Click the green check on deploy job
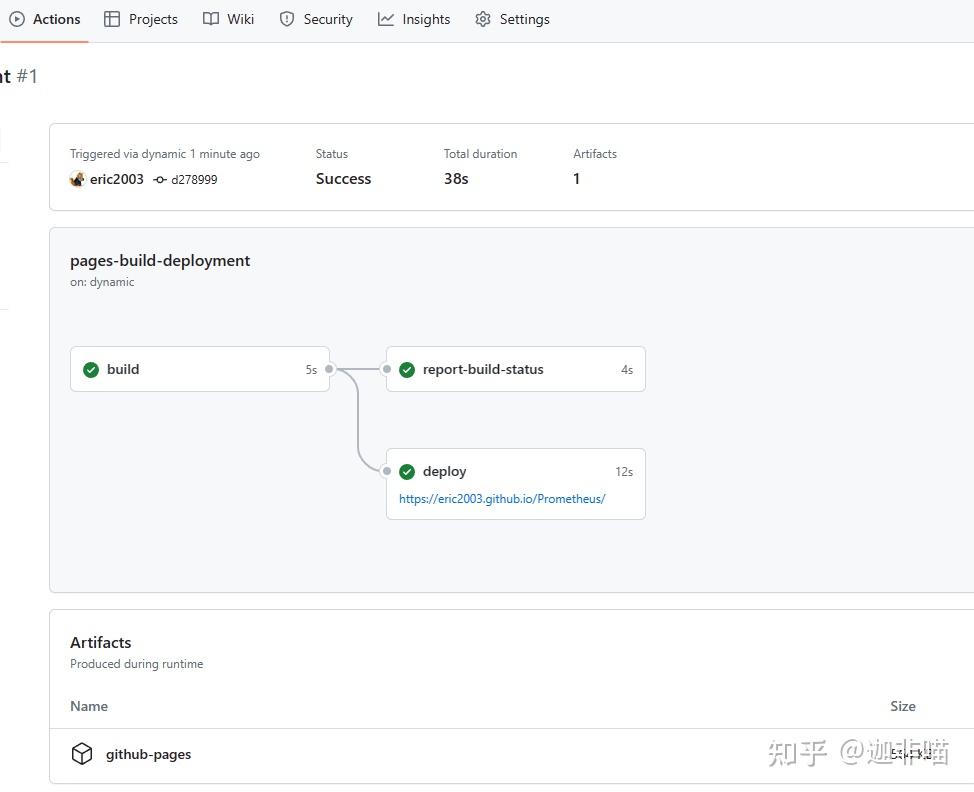Viewport: 974px width, 792px height. [407, 471]
